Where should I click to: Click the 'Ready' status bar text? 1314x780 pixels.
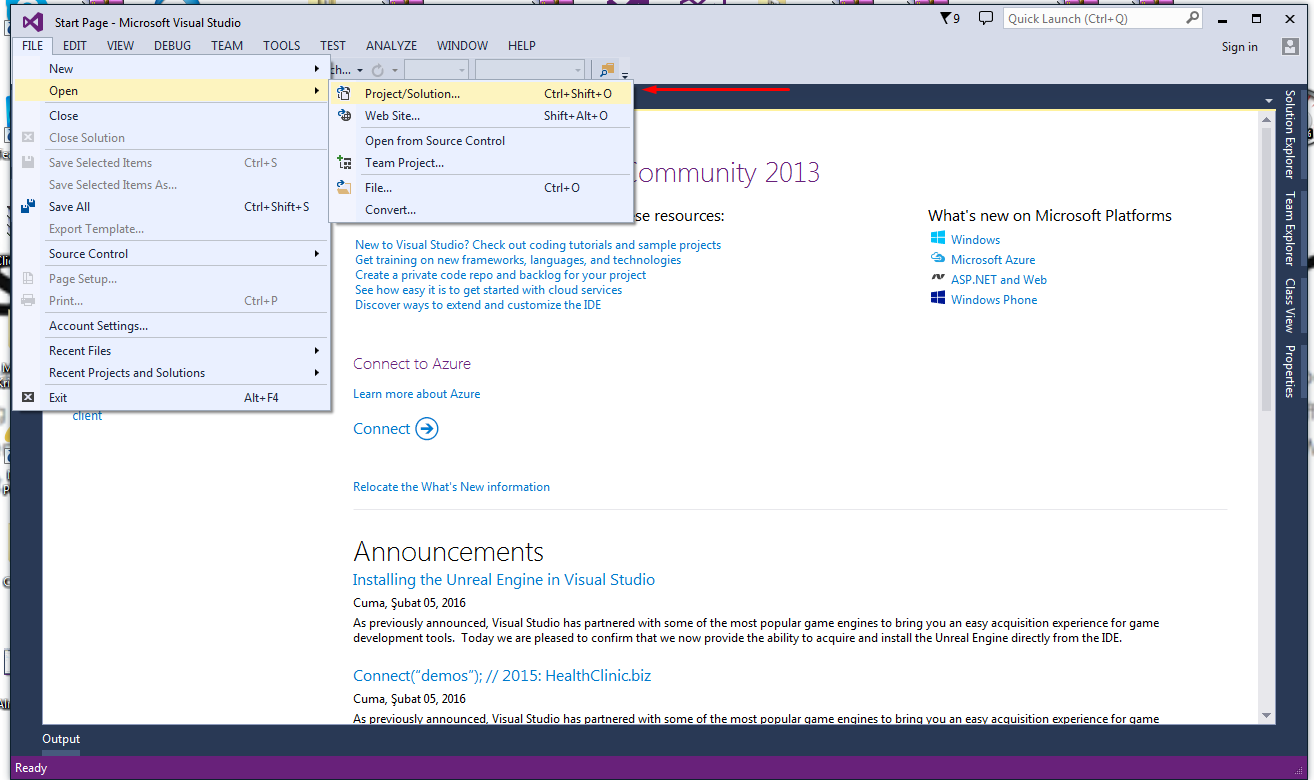tap(31, 768)
